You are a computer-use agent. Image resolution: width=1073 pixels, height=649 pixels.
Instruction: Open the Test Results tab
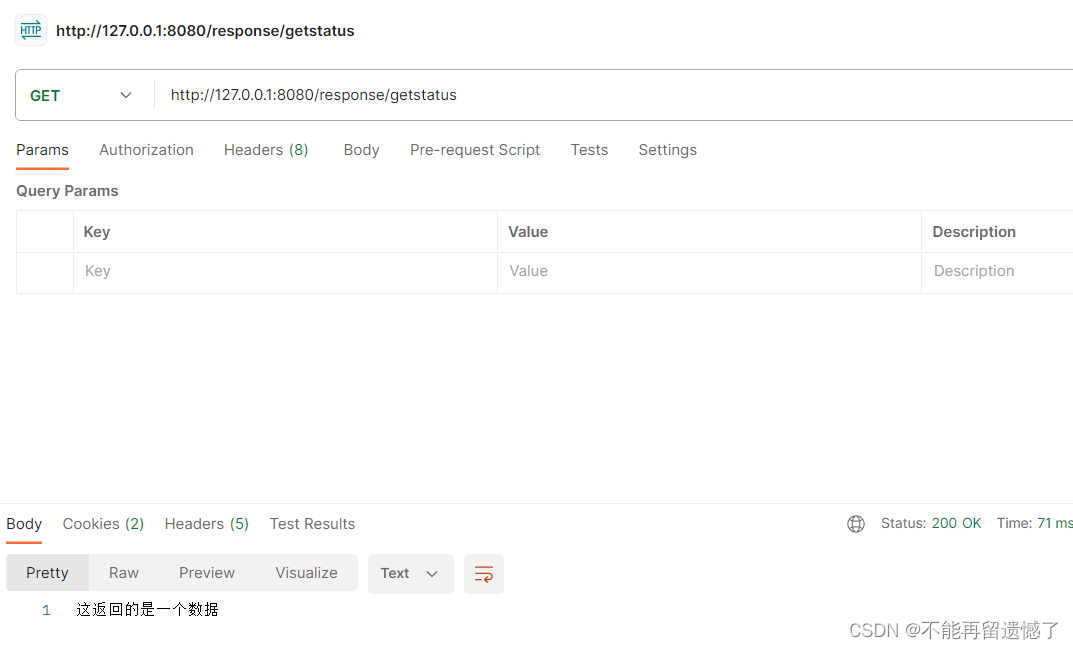(x=312, y=524)
